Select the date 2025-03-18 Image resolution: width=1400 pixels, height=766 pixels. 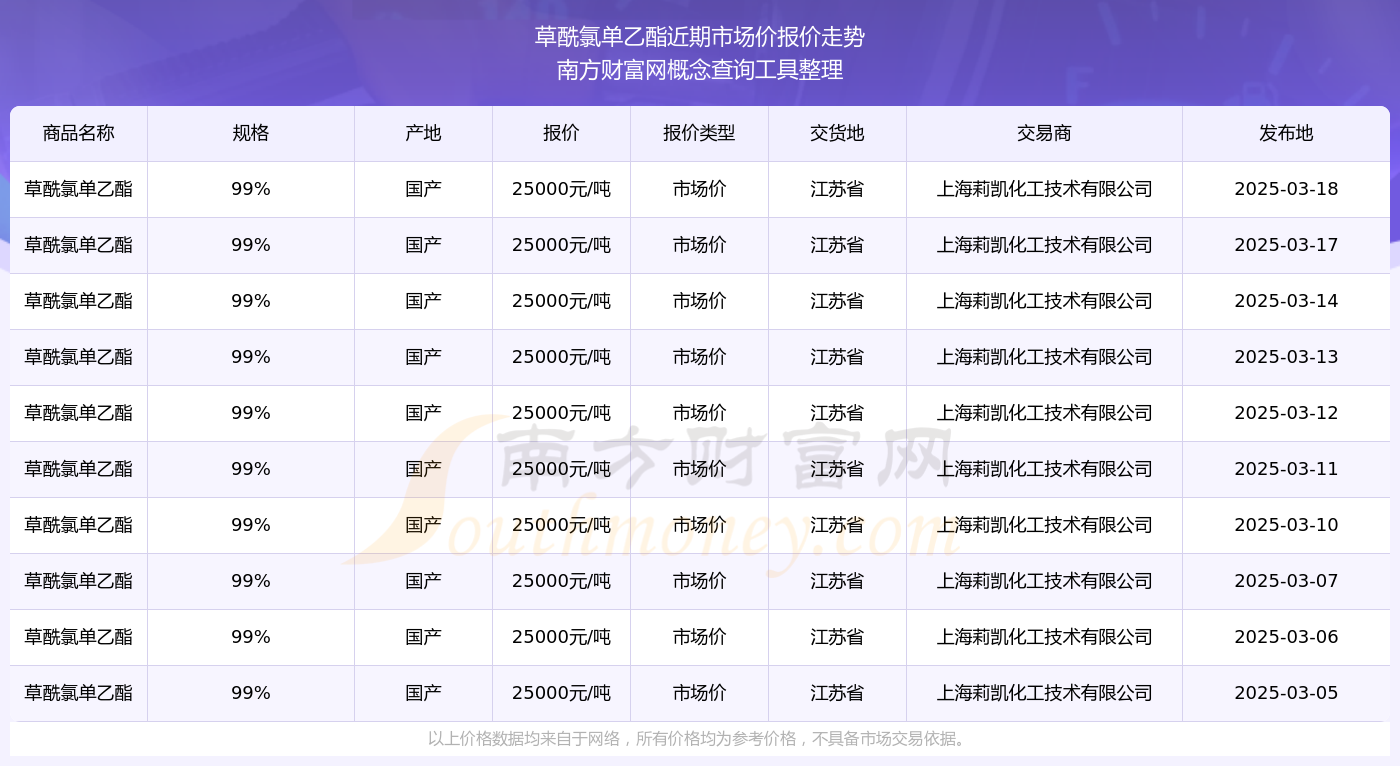coord(1286,189)
